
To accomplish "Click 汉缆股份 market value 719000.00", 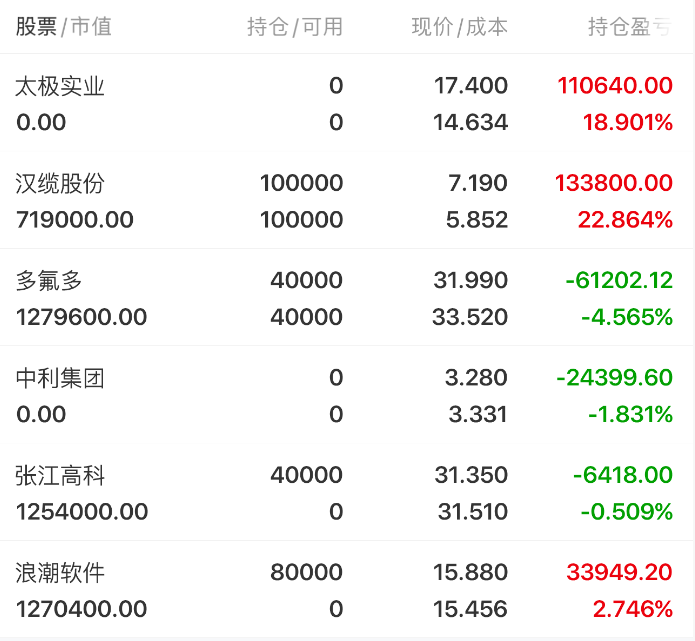I will 74,220.
